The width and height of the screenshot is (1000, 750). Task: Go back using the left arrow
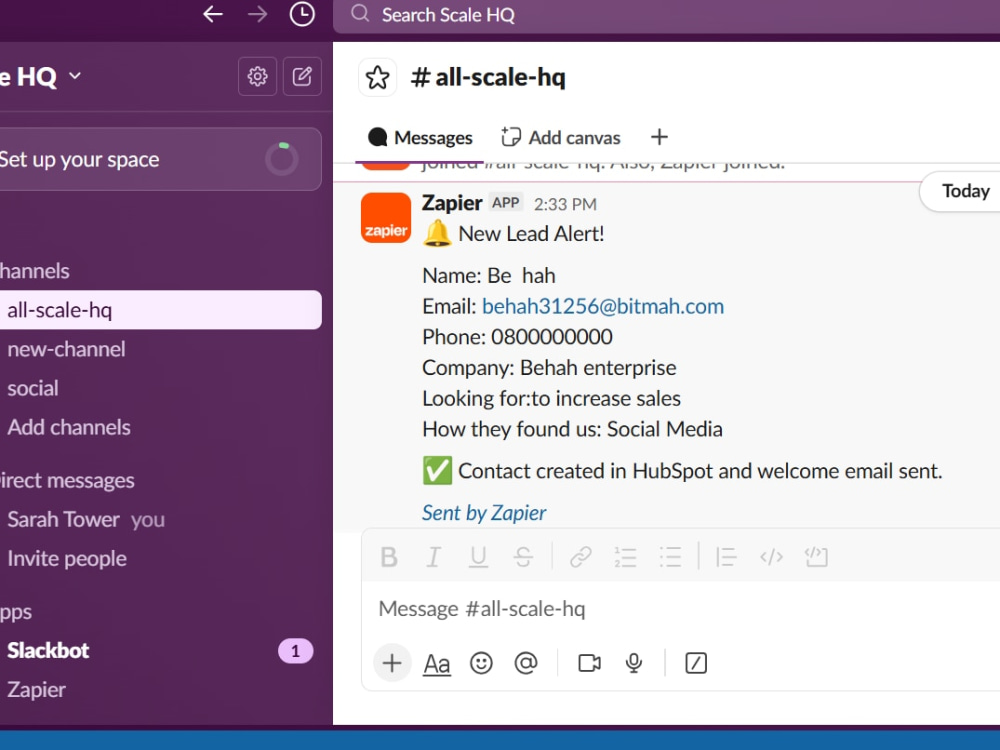[x=212, y=14]
